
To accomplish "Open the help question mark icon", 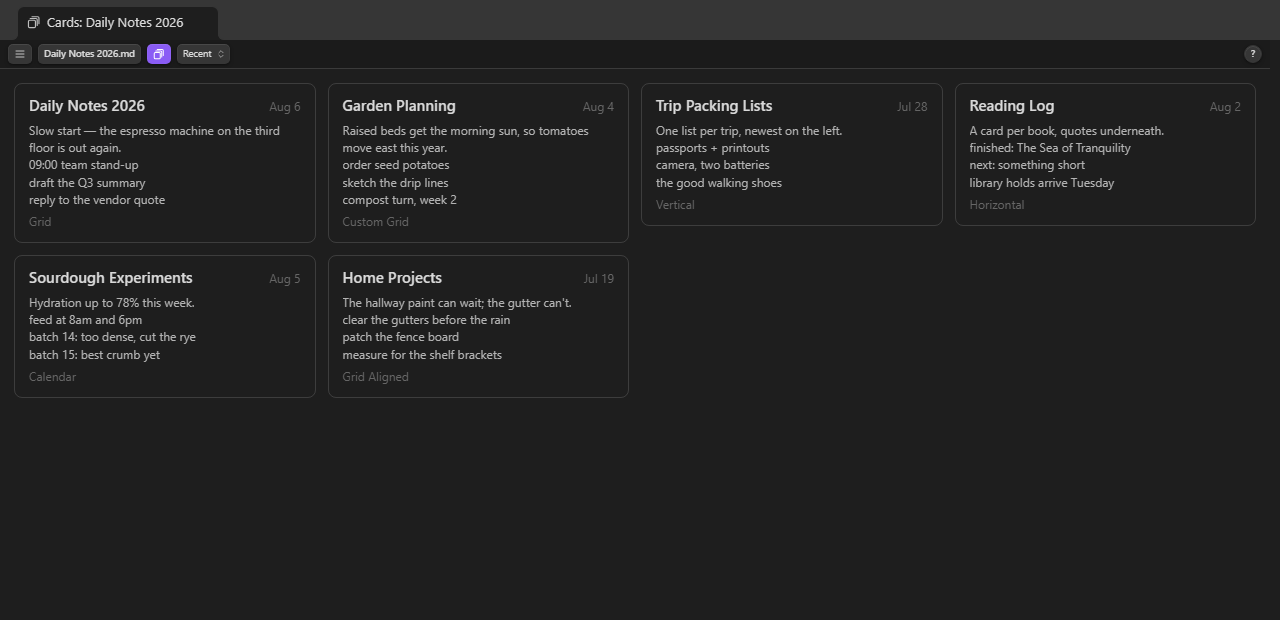I will tap(1252, 54).
